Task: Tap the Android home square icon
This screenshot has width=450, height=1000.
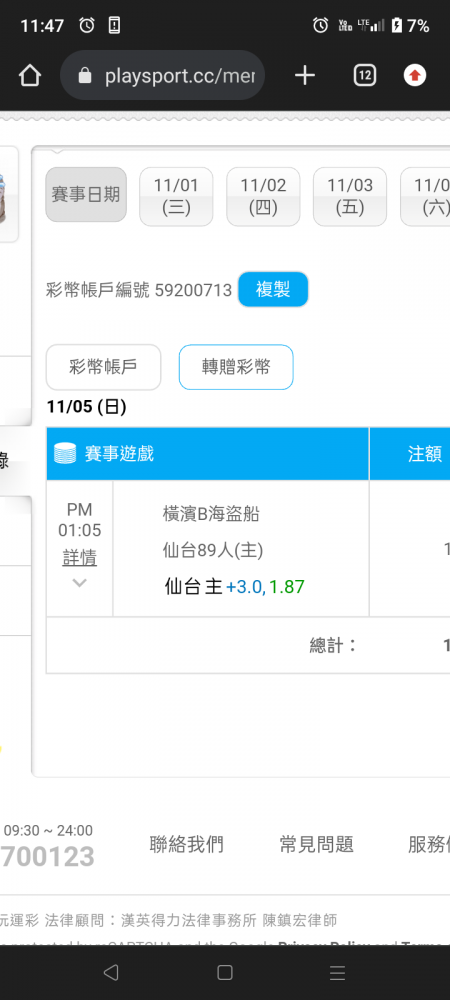Action: (x=224, y=972)
